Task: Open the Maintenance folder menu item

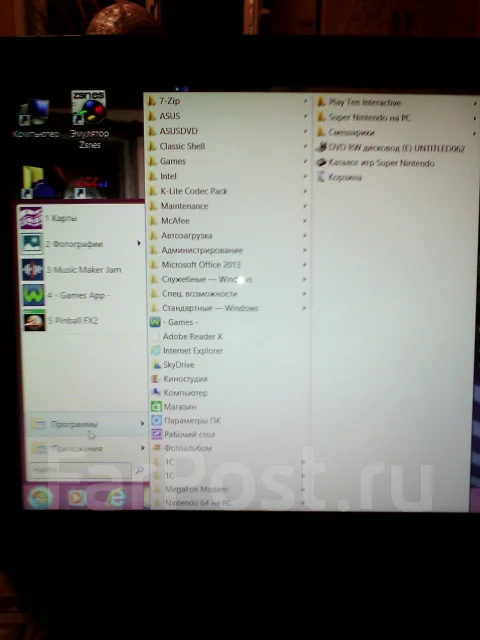Action: coord(229,206)
